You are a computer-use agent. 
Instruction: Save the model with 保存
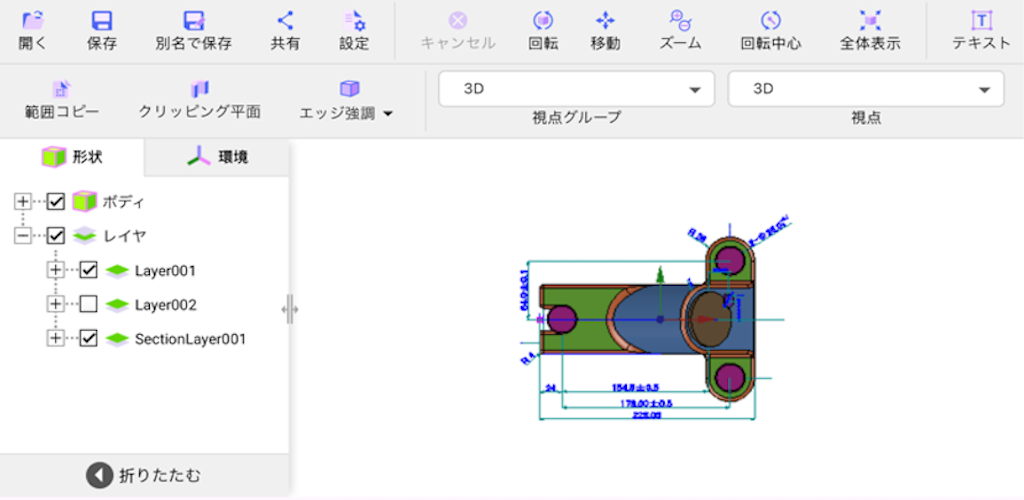tap(102, 32)
